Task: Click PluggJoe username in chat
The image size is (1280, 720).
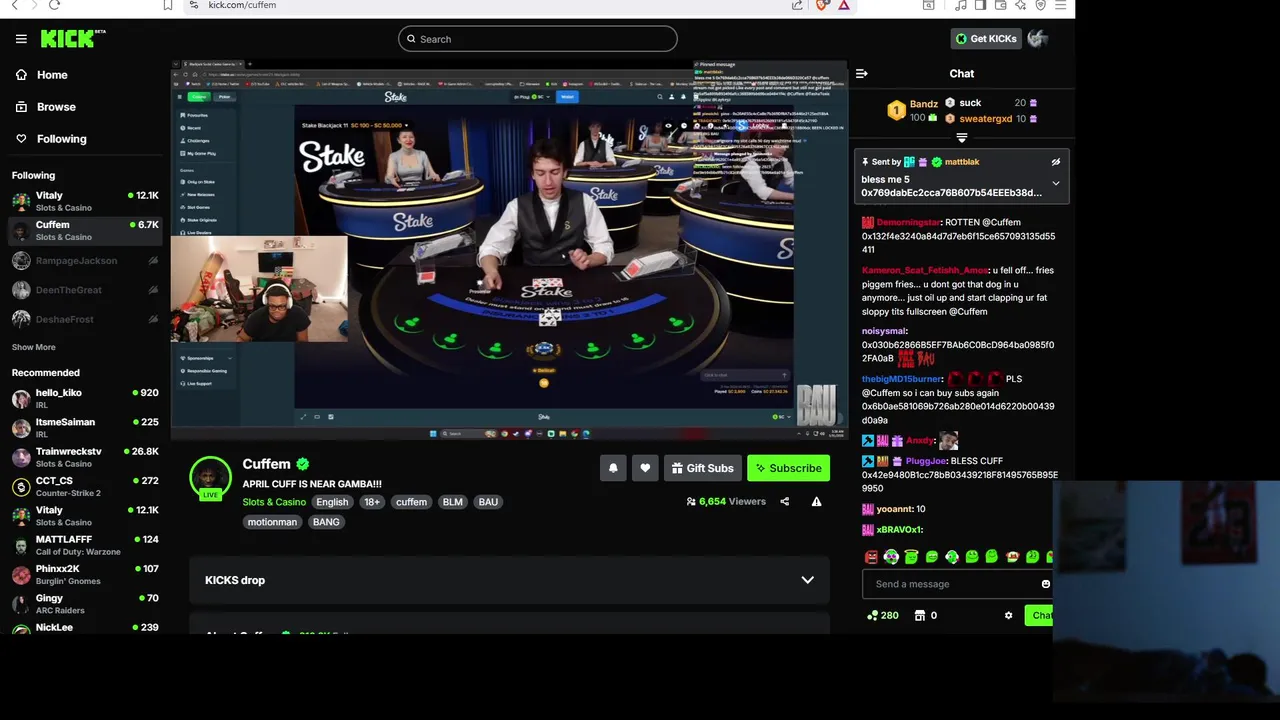Action: click(x=926, y=461)
